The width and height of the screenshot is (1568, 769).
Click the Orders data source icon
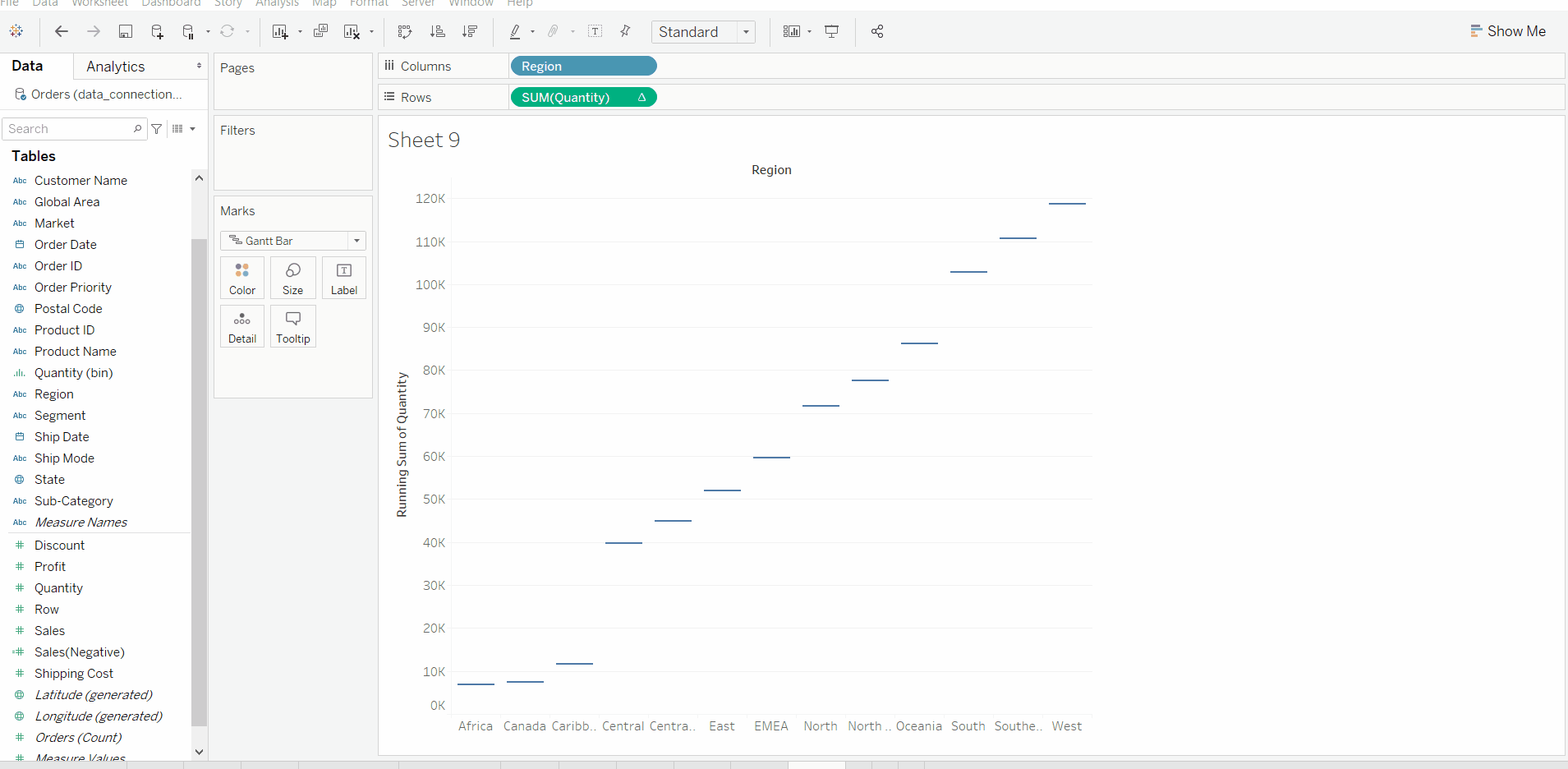point(21,94)
